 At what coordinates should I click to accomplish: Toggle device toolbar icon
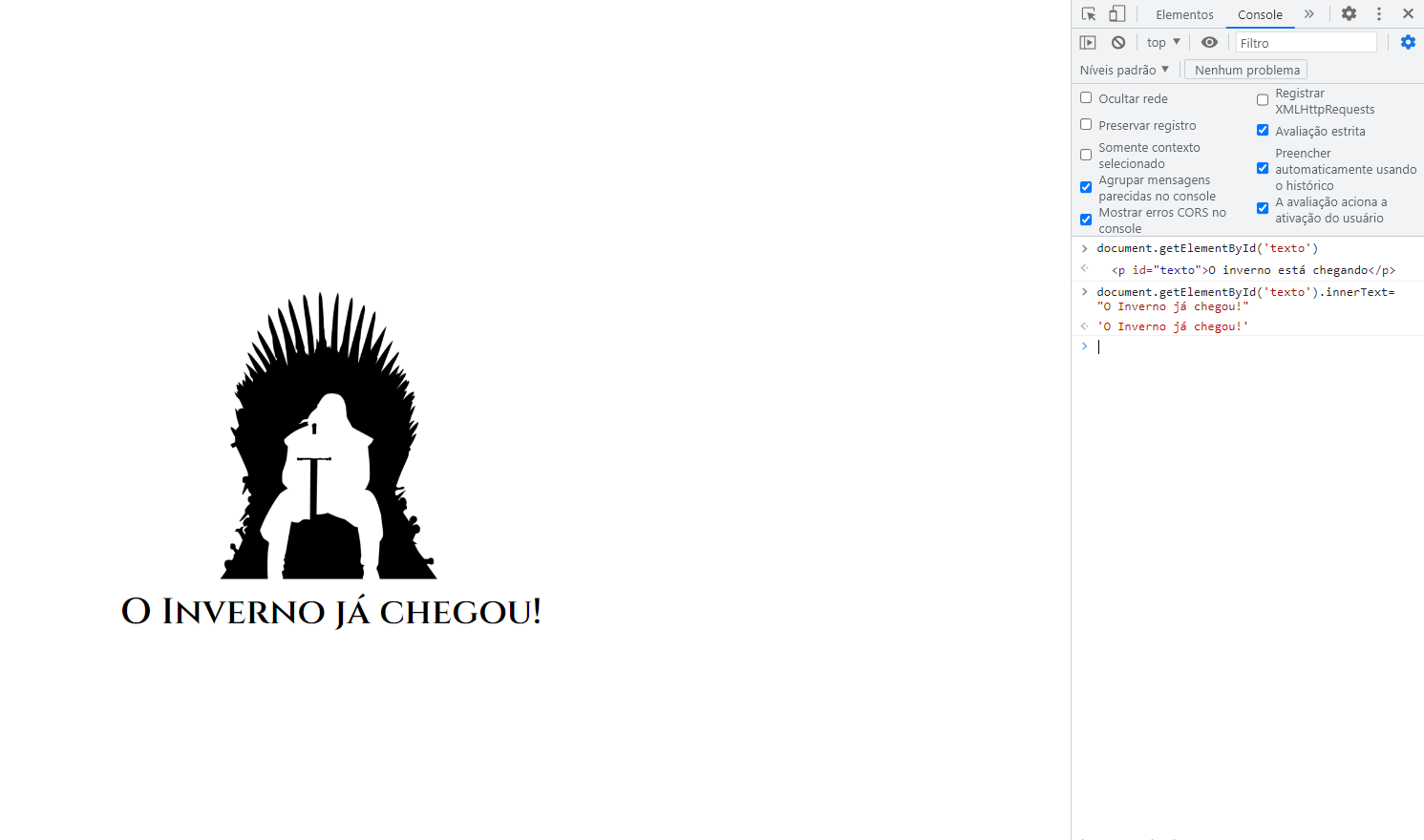click(1116, 14)
